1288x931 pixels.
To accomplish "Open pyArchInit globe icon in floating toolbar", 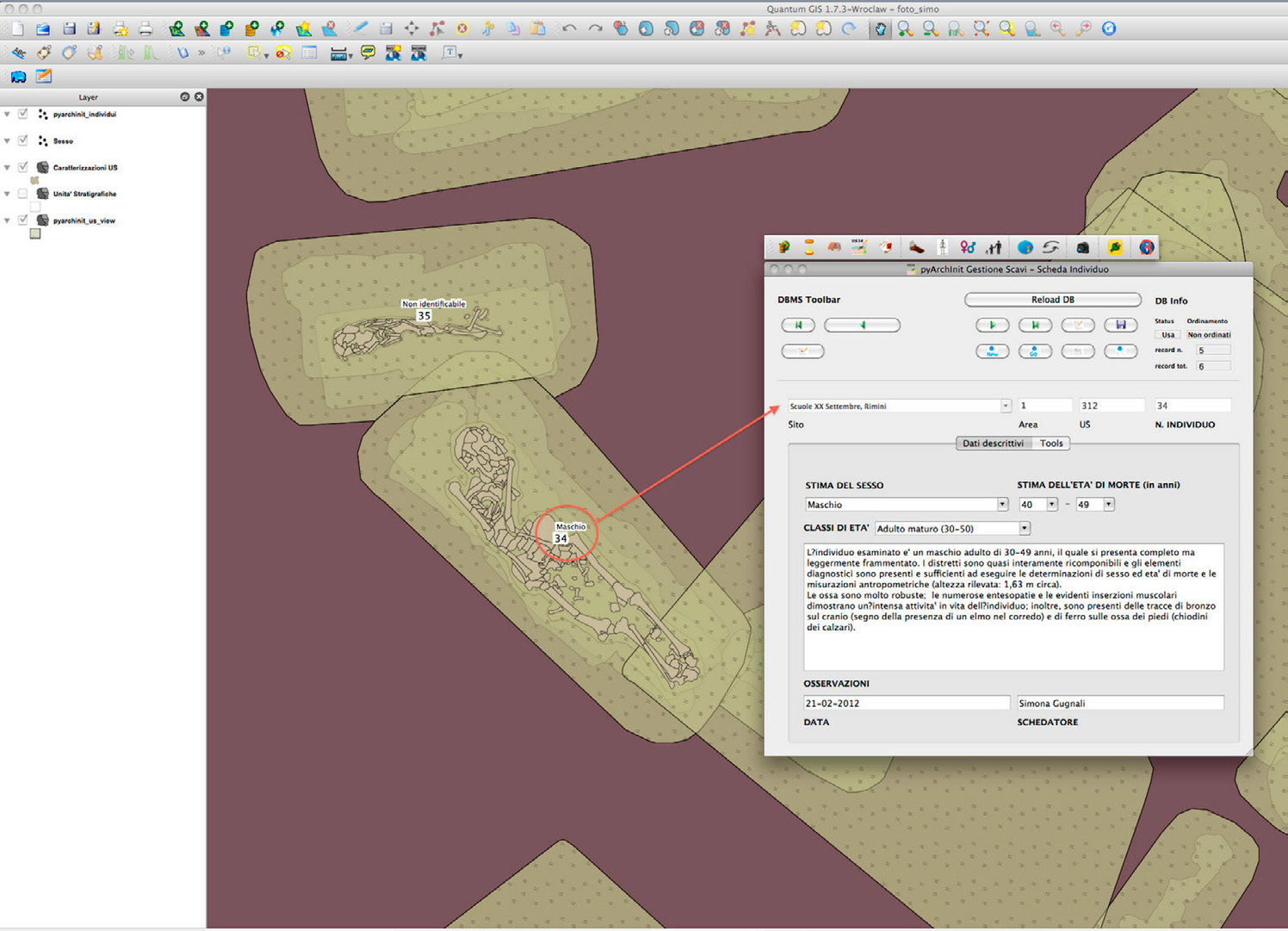I will point(1025,247).
